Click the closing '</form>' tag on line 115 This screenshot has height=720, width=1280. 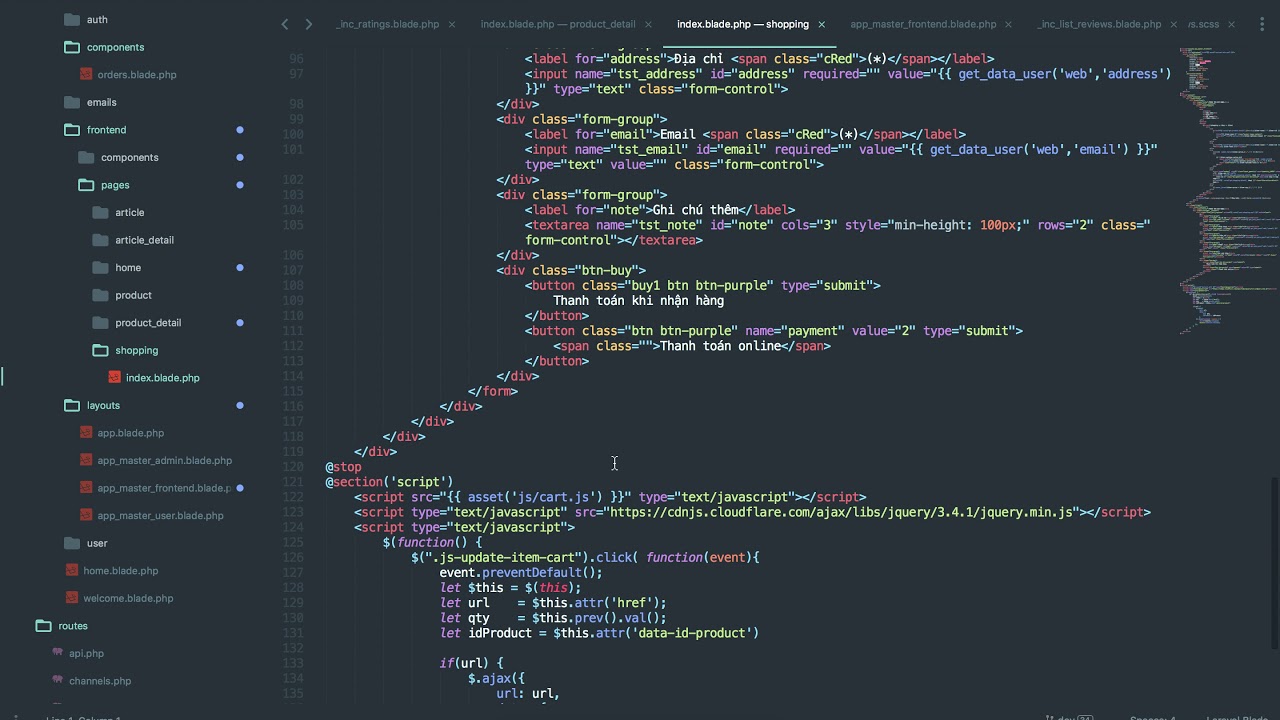(x=492, y=391)
